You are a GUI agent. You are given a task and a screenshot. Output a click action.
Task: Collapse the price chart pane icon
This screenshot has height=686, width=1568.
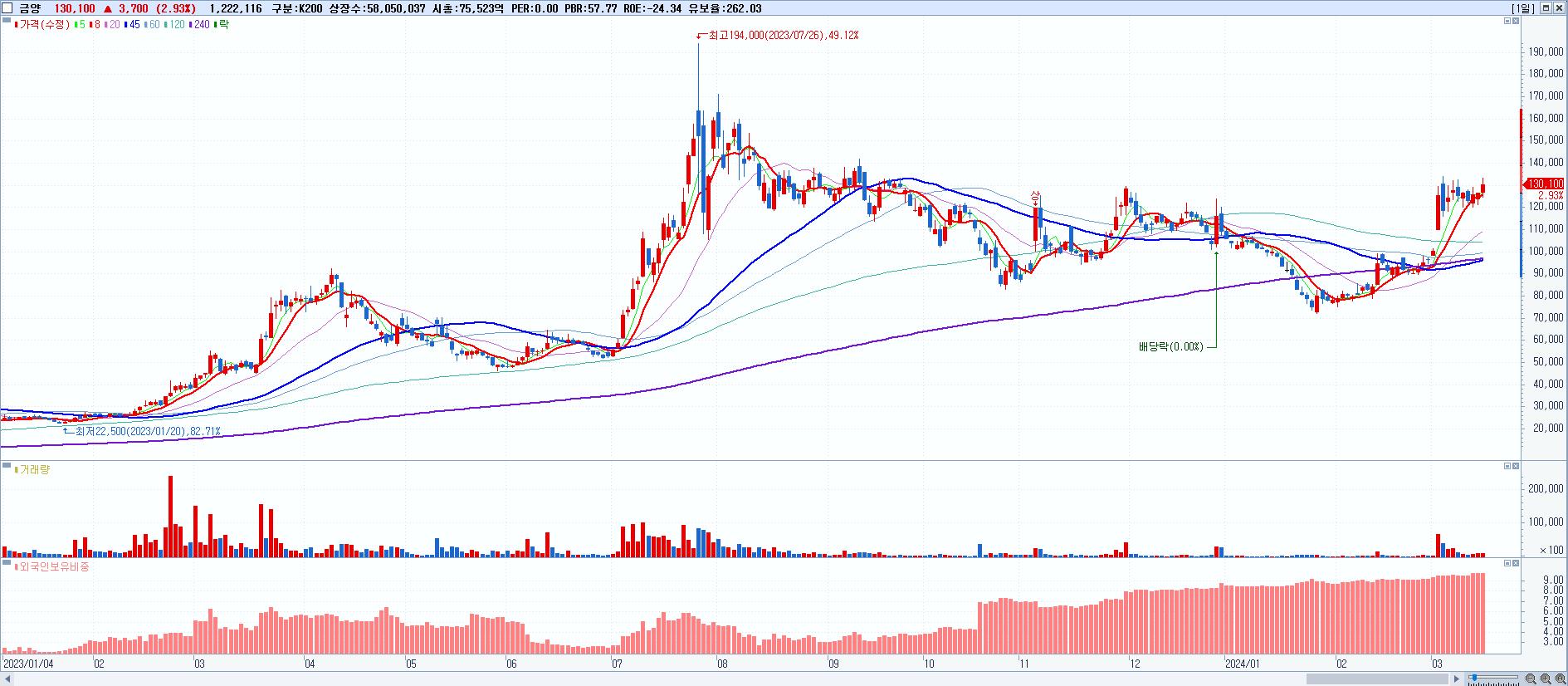coord(1507,22)
